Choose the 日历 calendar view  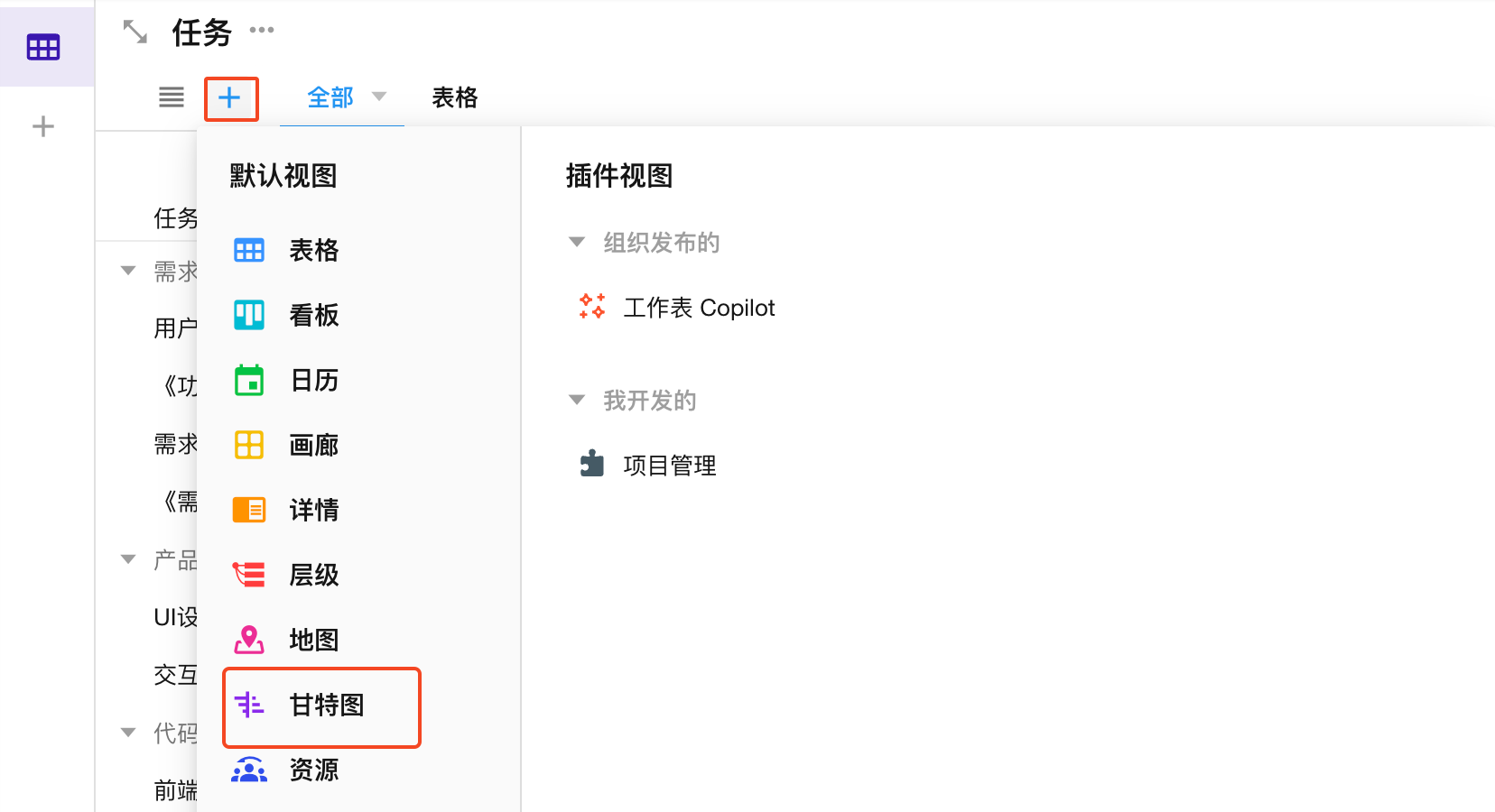point(312,381)
